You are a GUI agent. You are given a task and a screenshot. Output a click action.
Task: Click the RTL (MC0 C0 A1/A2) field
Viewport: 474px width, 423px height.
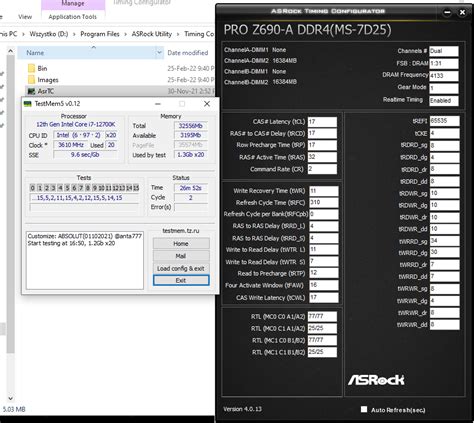tap(322, 316)
